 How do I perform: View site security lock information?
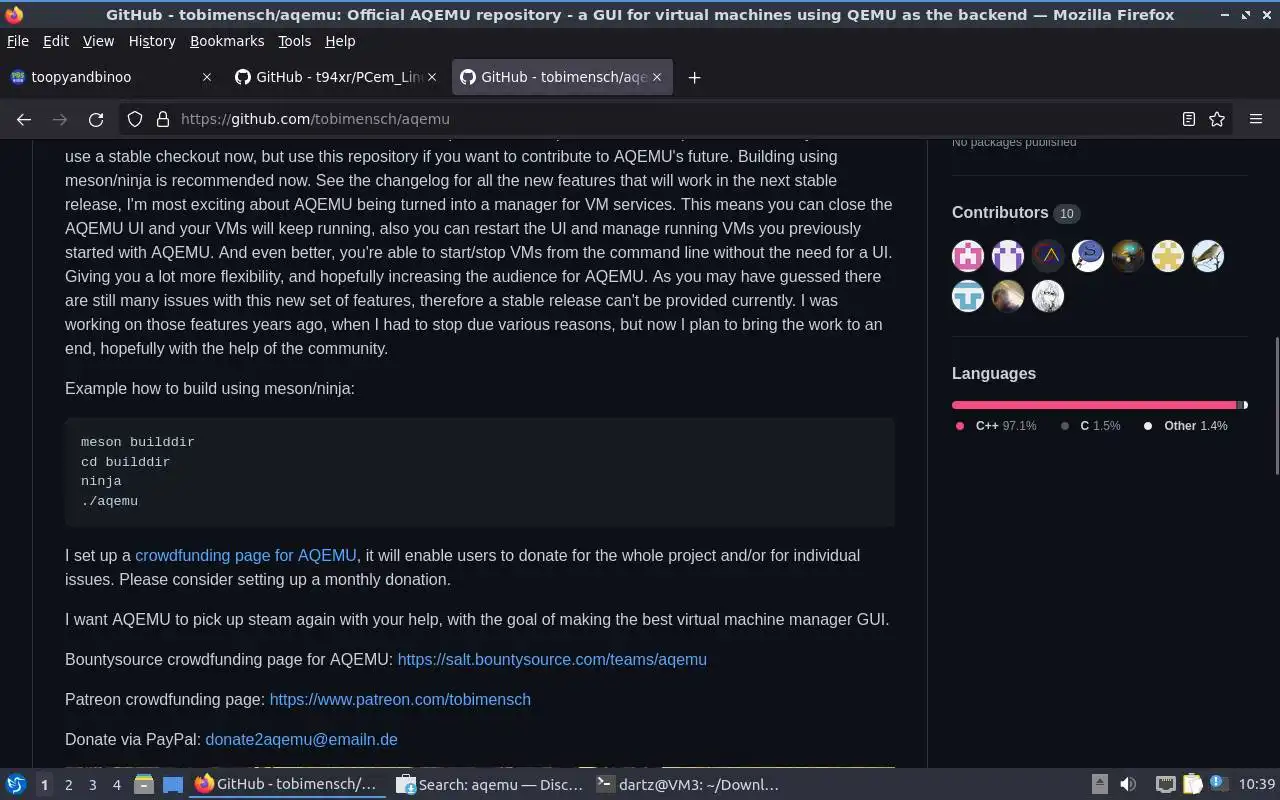tap(163, 119)
